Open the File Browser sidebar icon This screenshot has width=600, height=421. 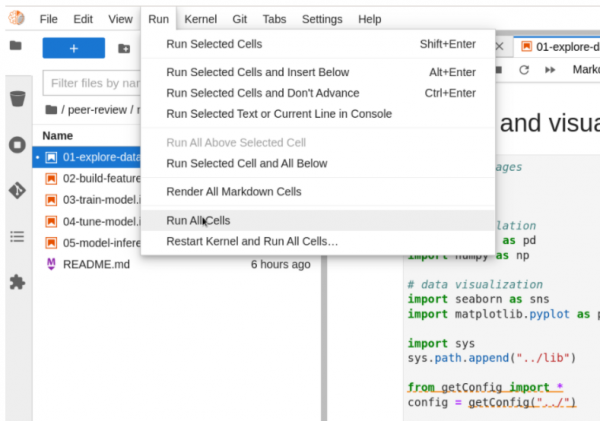(x=15, y=46)
